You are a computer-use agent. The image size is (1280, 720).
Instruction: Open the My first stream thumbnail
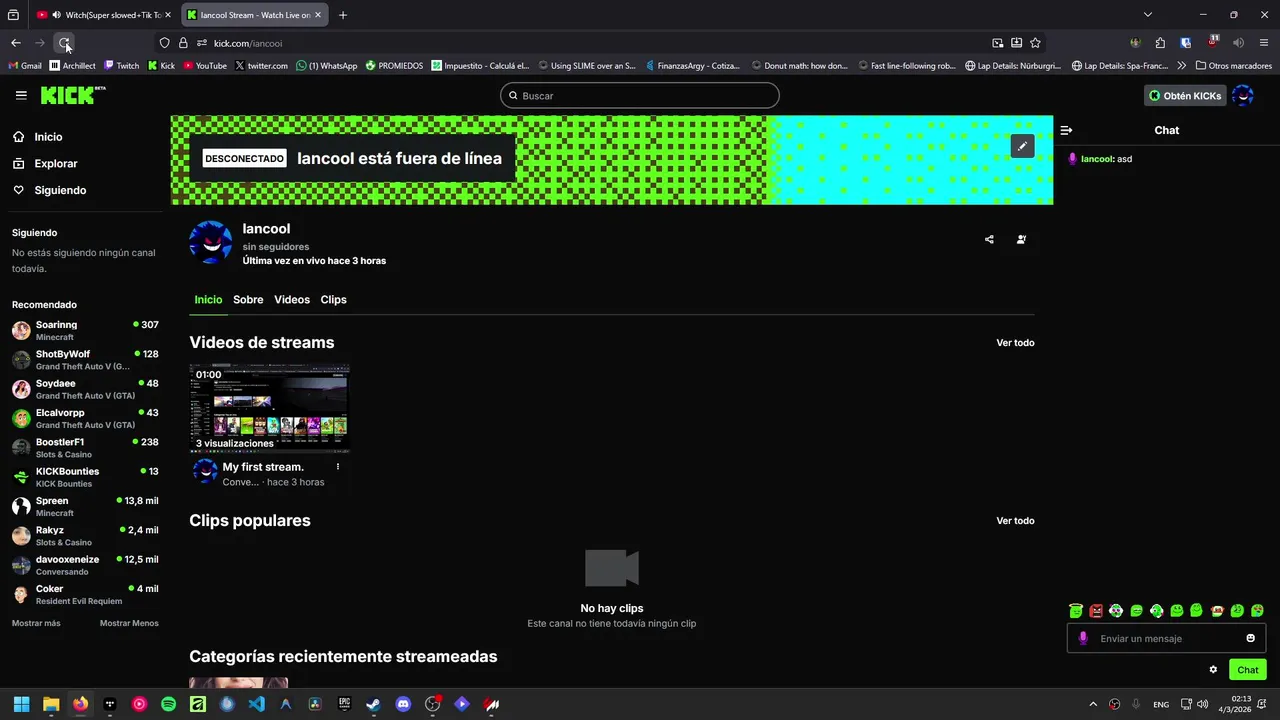[269, 408]
